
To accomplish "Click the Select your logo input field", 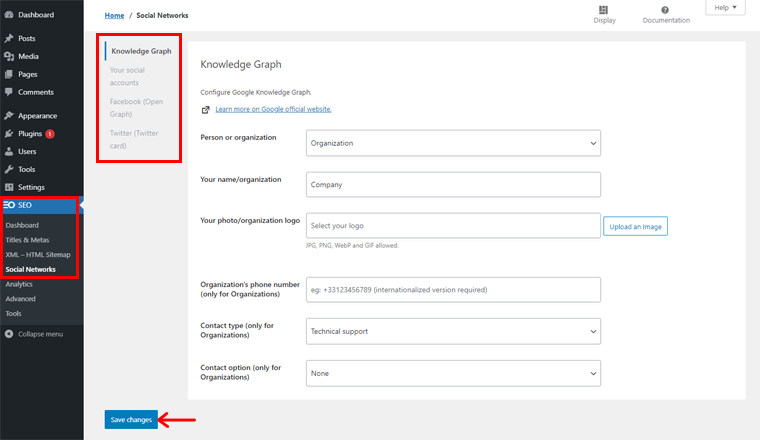I will [453, 226].
